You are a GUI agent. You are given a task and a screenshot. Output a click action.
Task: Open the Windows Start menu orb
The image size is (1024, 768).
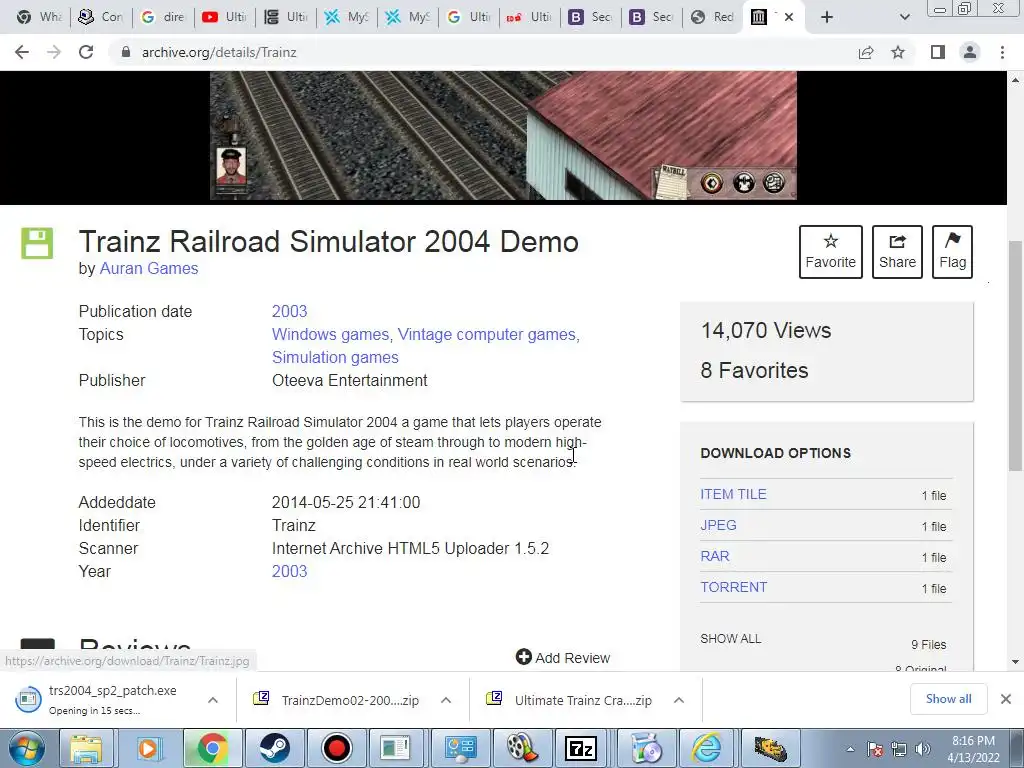(x=26, y=748)
